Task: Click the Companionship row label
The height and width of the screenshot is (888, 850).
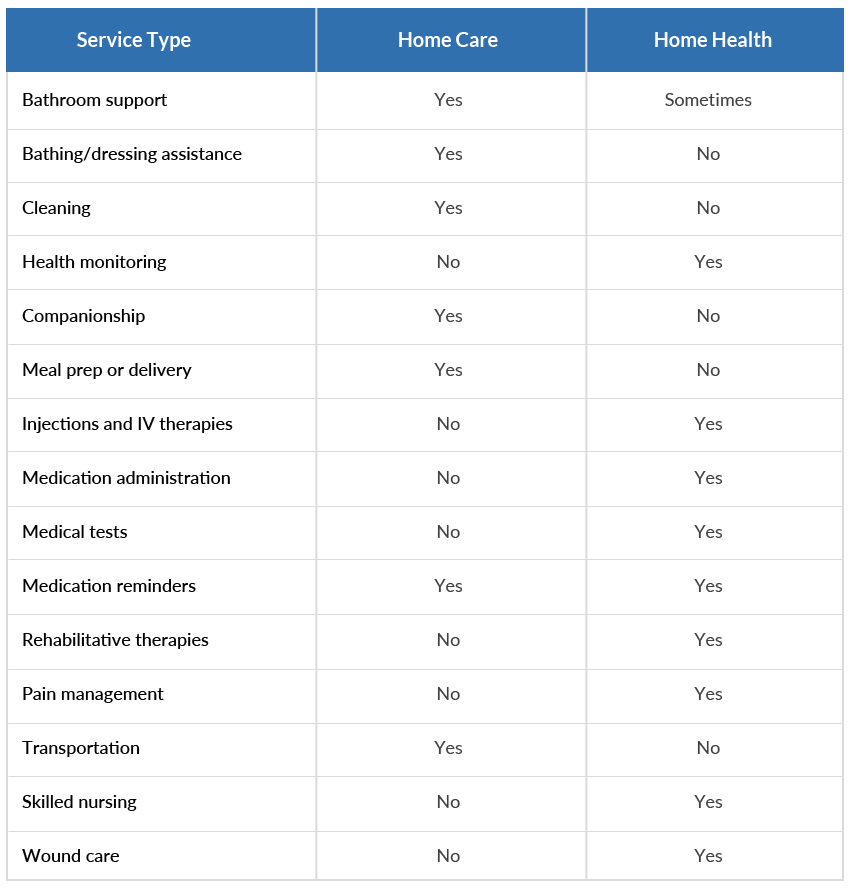Action: click(84, 316)
